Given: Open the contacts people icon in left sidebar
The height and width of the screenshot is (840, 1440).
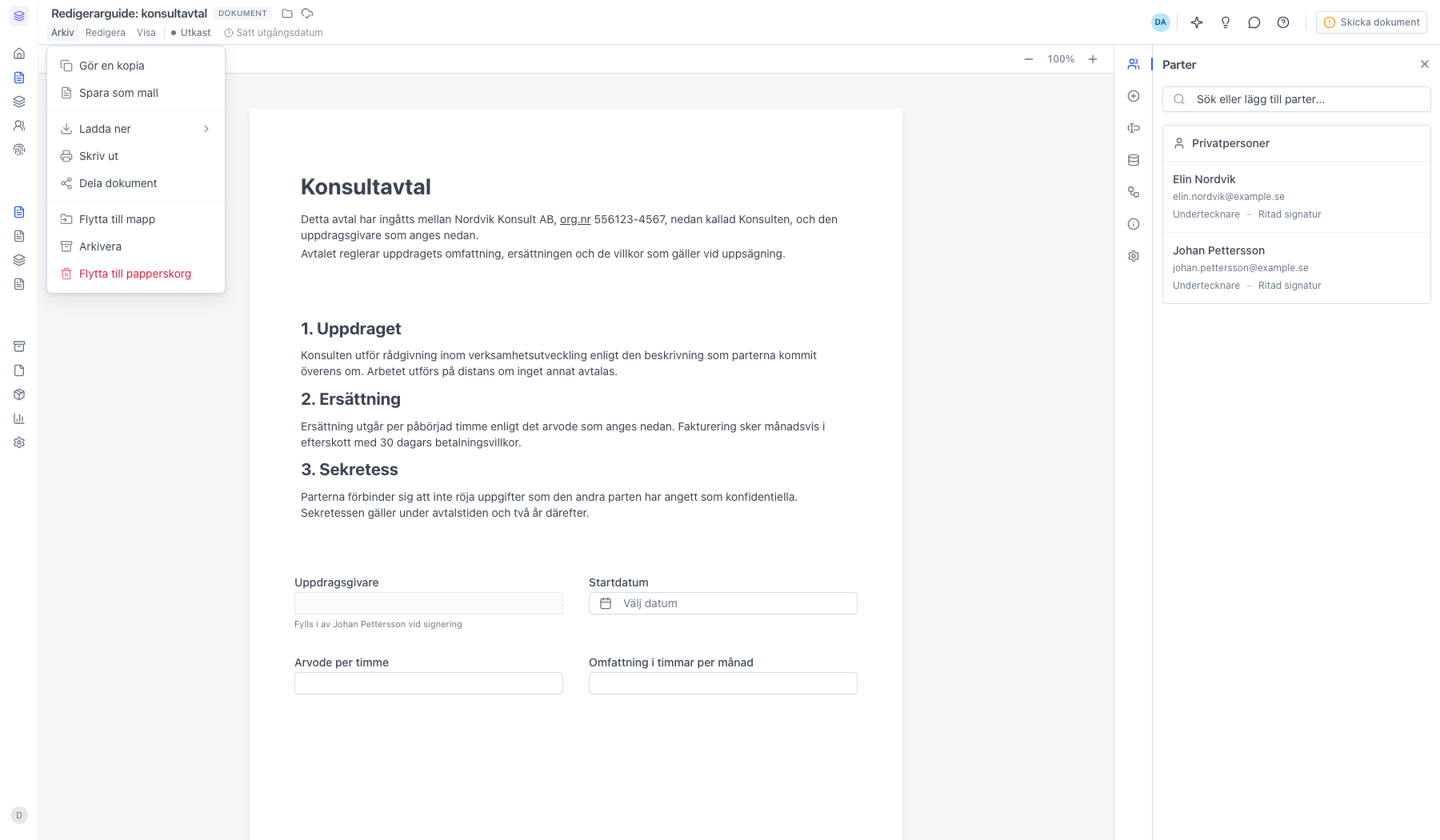Looking at the screenshot, I should [x=19, y=126].
